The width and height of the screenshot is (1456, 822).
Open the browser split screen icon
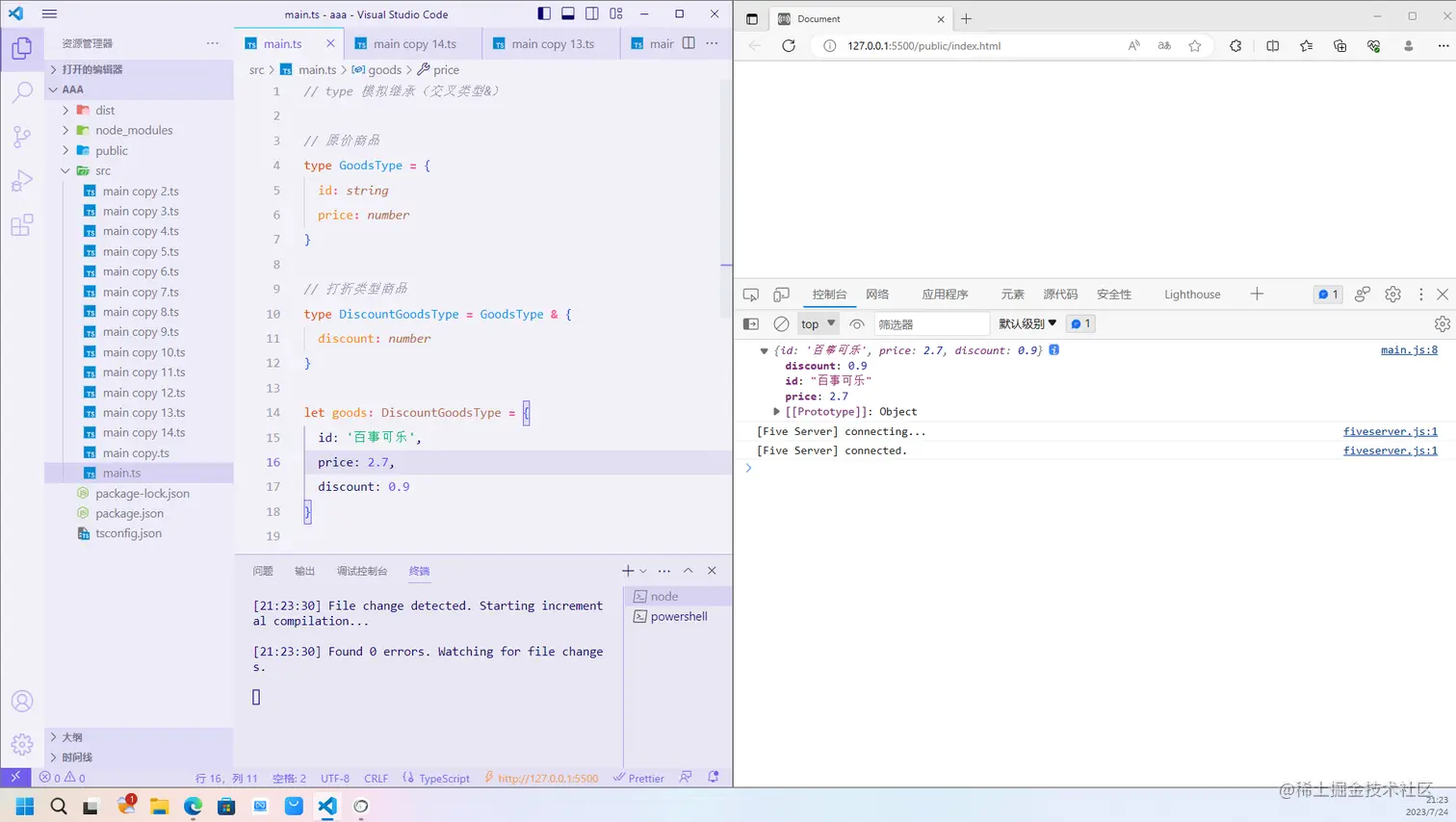(1273, 45)
